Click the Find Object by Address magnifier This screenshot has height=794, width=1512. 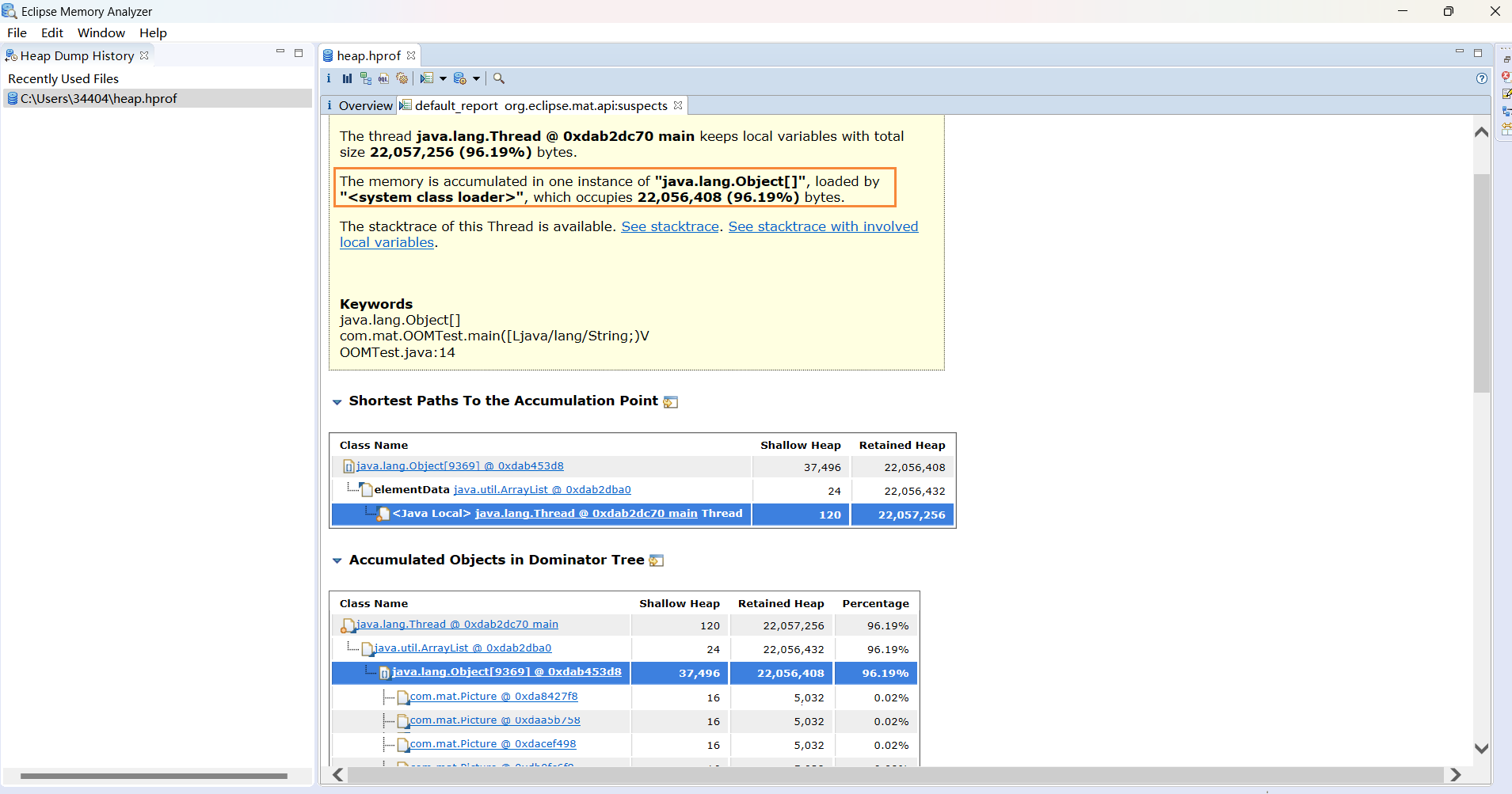coord(499,78)
